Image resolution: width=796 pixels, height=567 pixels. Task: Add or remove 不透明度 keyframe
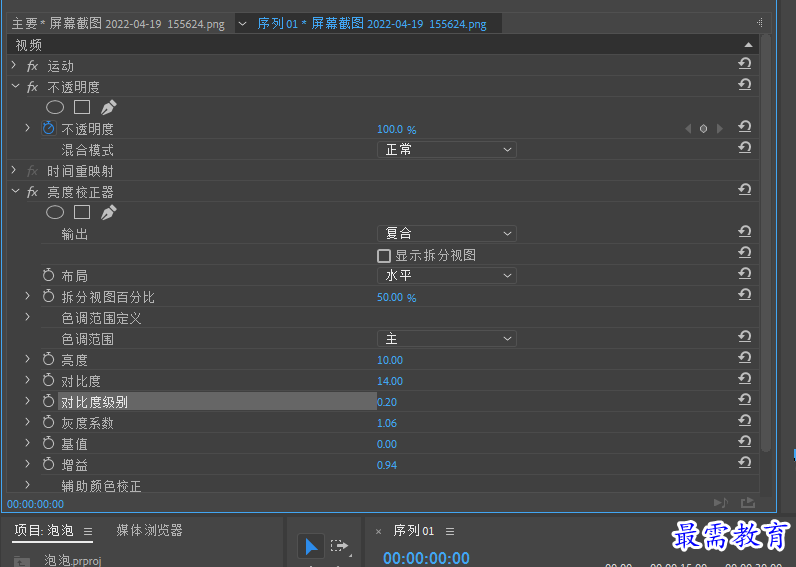[x=704, y=128]
